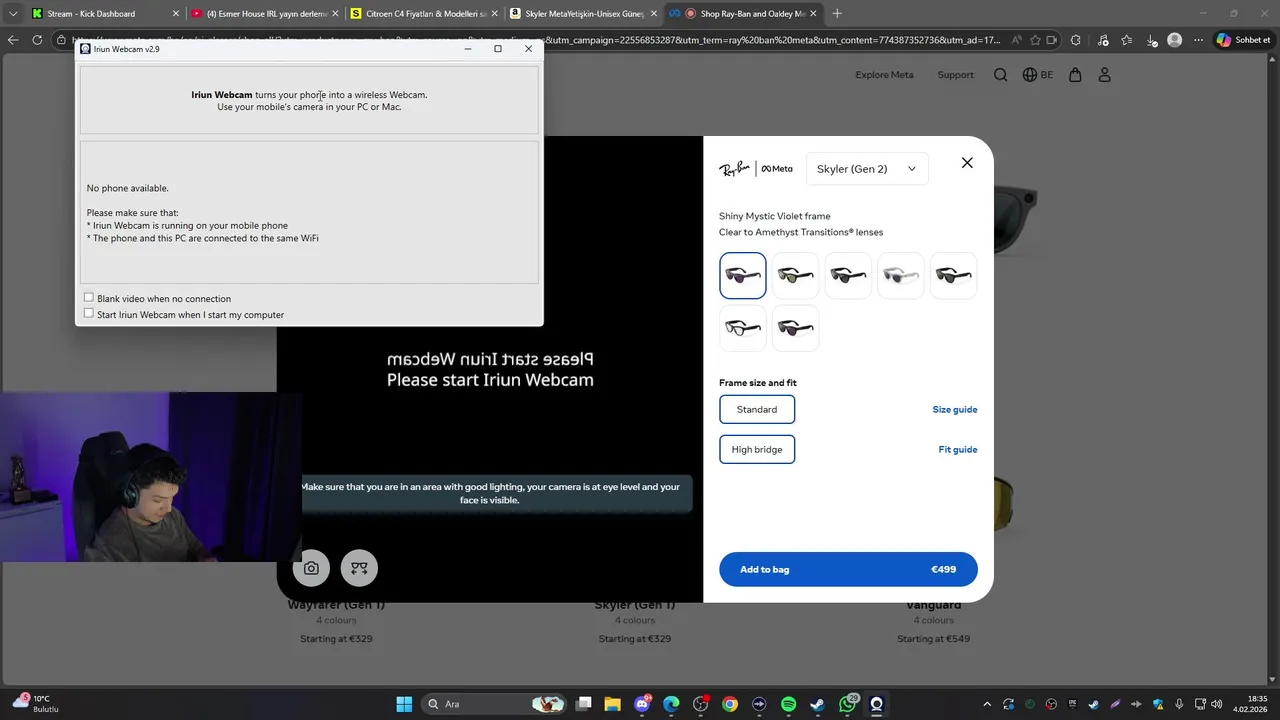Click the browser extensions puzzle icon
This screenshot has height=720, width=1280.
click(x=1076, y=40)
